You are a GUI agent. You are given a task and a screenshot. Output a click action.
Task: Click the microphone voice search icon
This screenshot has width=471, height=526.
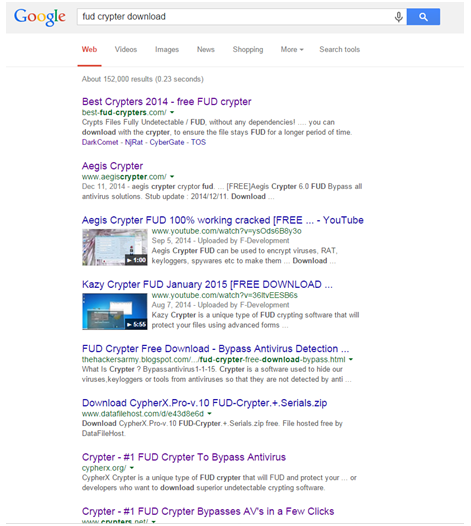point(398,17)
